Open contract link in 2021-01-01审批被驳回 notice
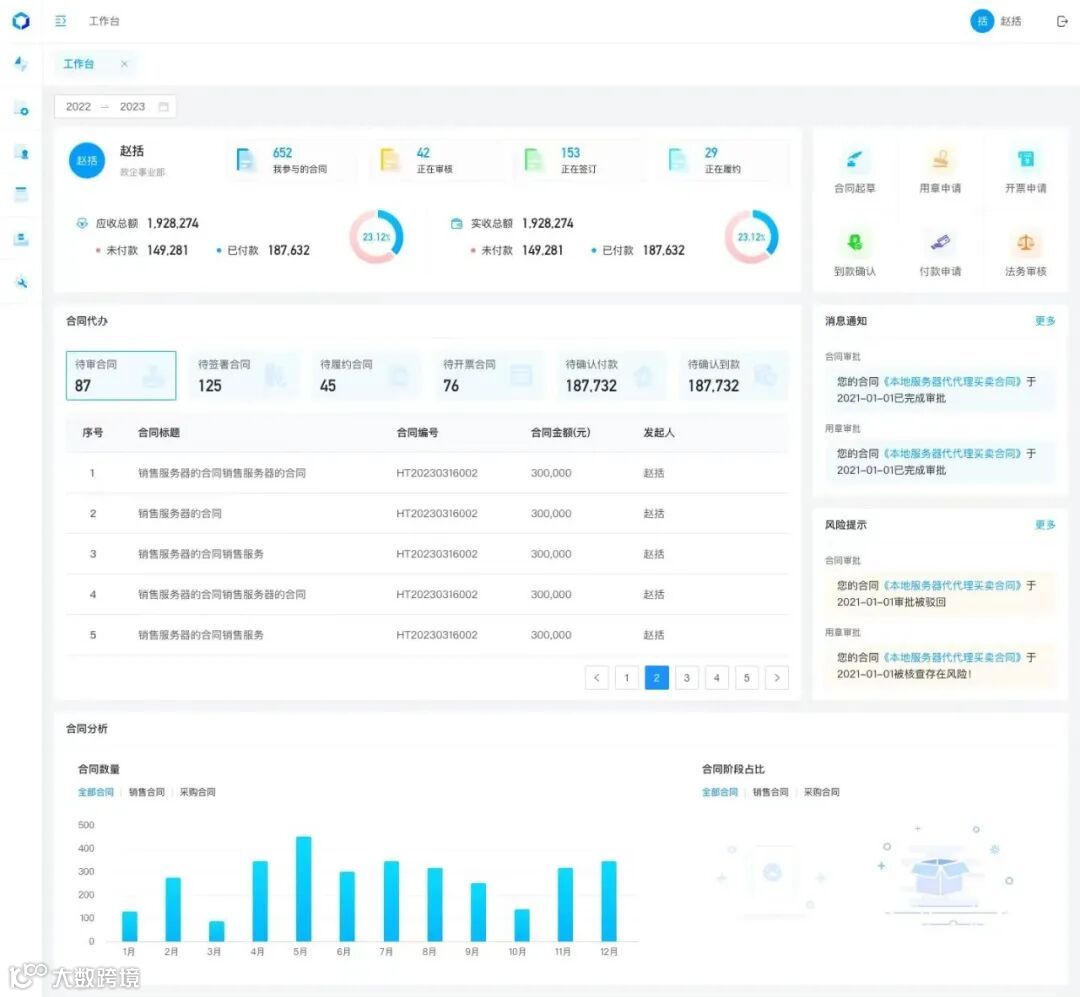 953,586
